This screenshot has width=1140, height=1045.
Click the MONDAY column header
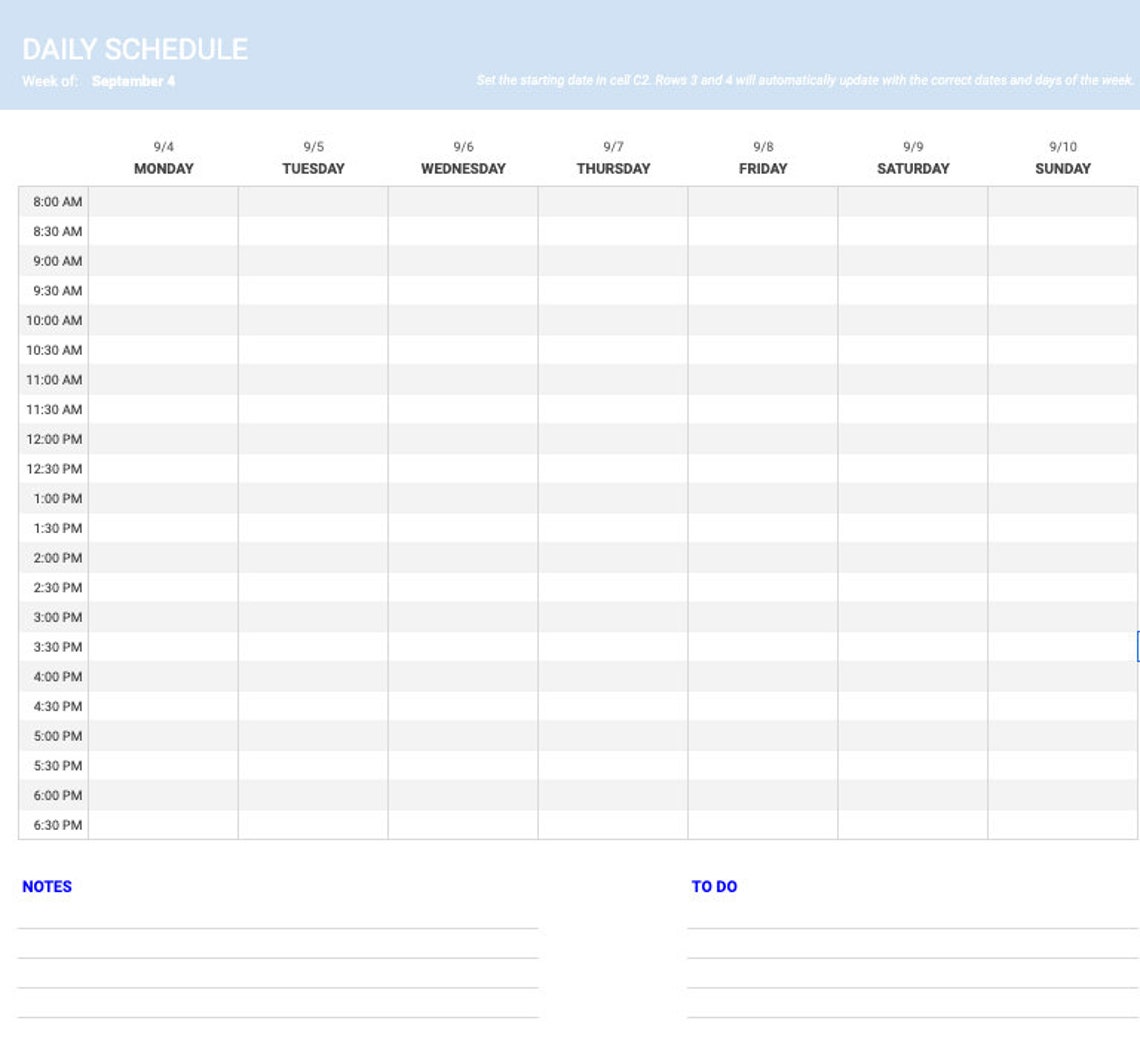[x=164, y=168]
